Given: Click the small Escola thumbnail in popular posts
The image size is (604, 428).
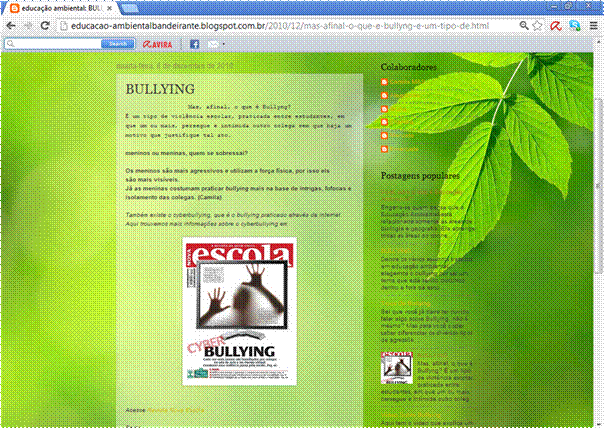Looking at the screenshot, I should point(397,368).
